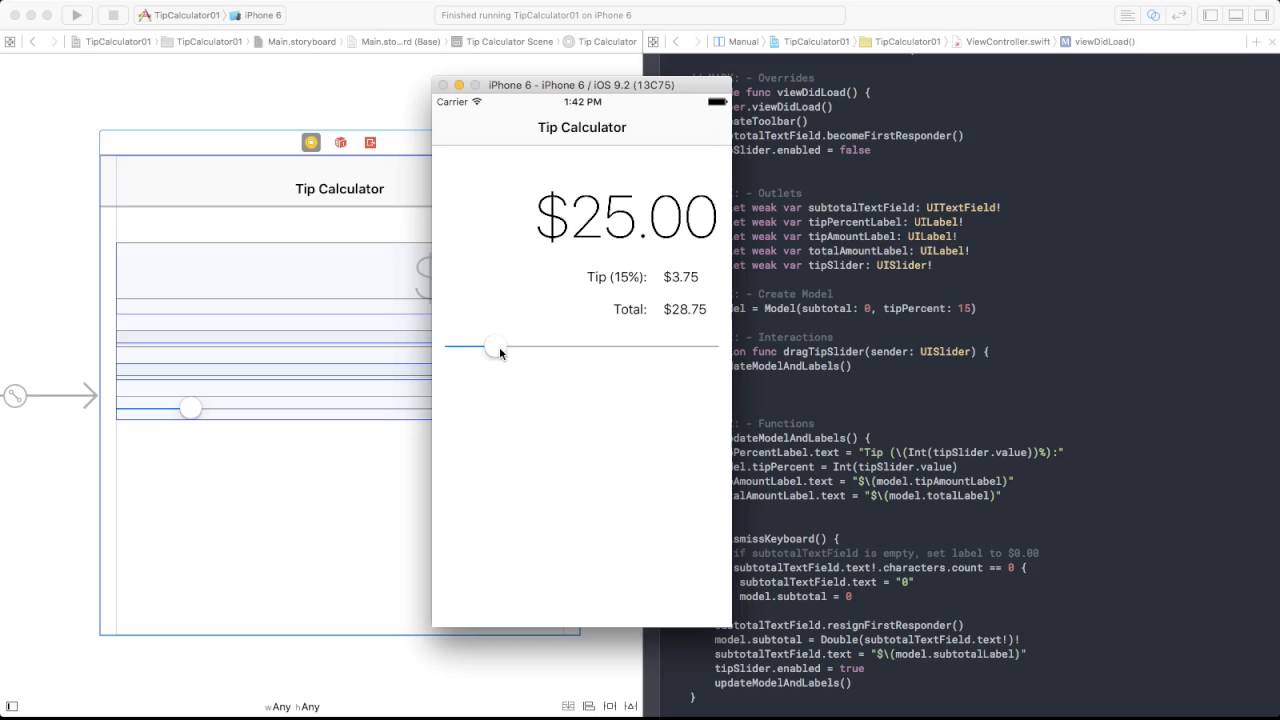Click the Total: label in simulator
This screenshot has height=720, width=1280.
pyautogui.click(x=630, y=310)
